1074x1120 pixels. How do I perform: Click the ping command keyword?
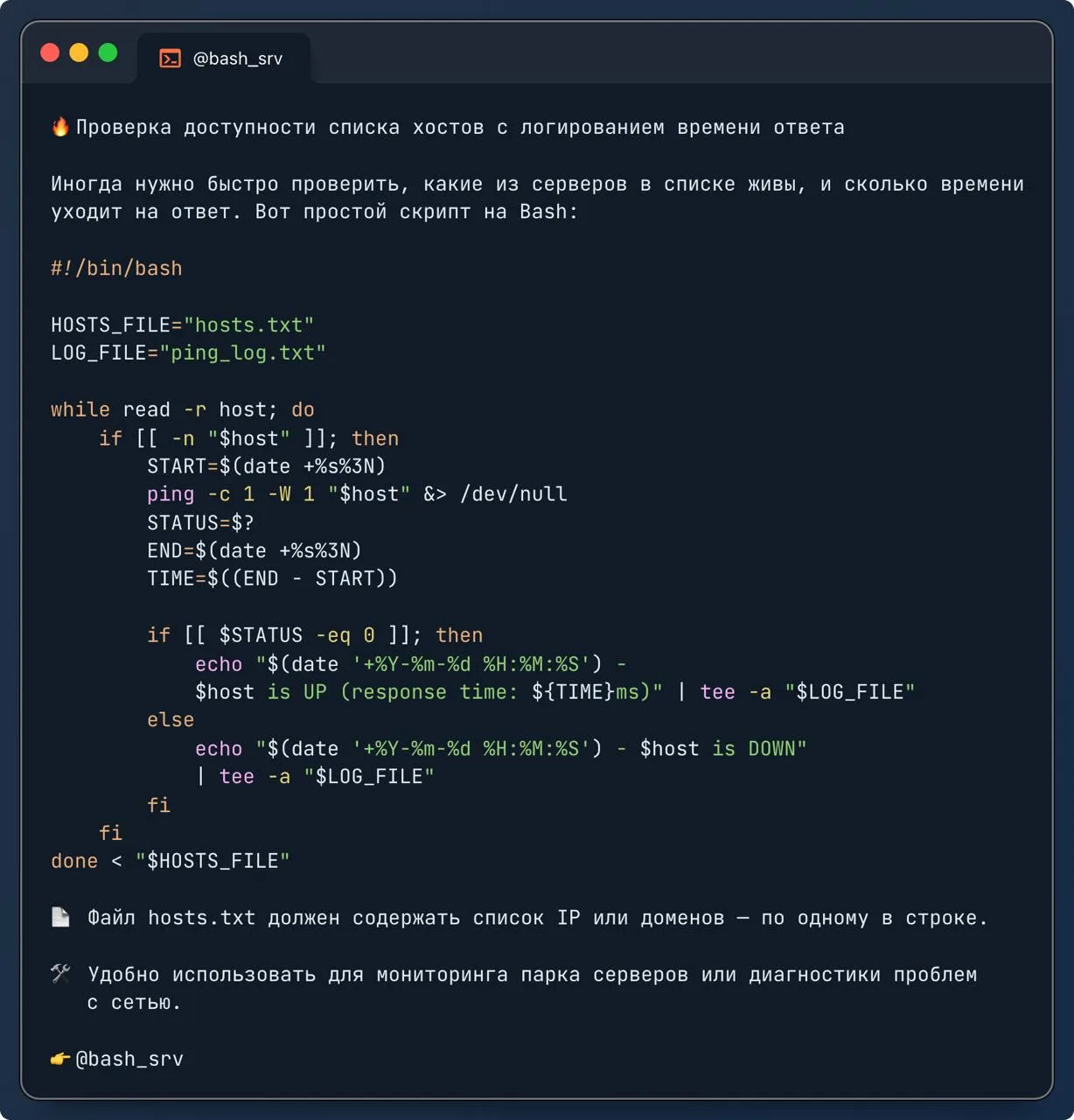point(171,494)
